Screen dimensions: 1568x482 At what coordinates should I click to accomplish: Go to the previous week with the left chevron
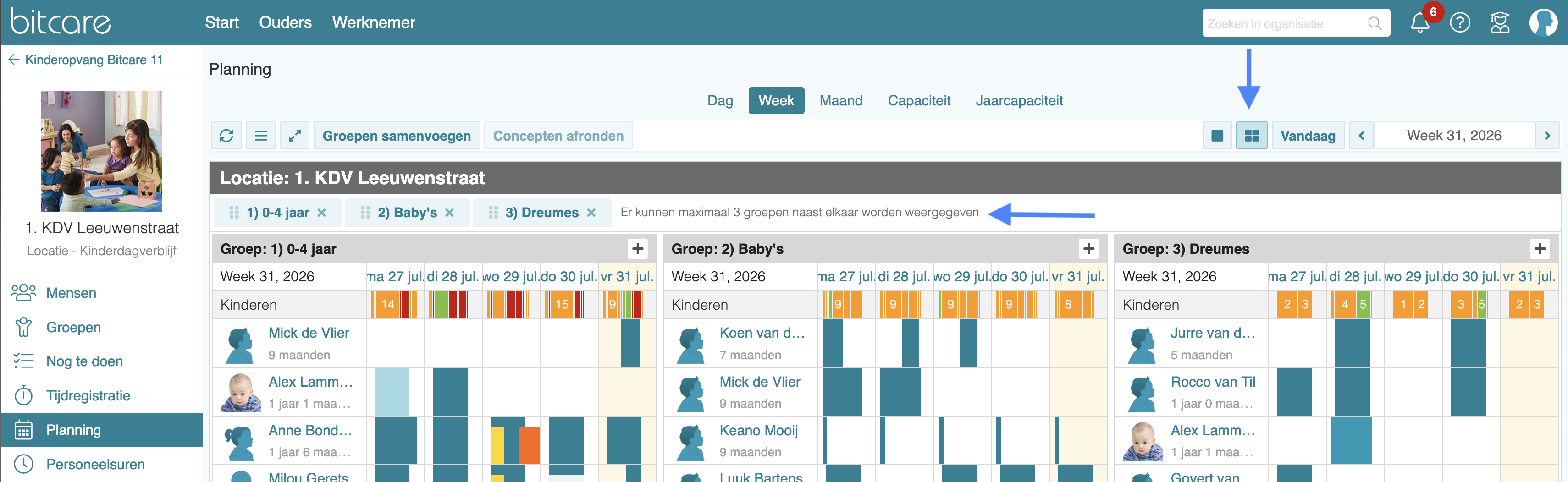tap(1361, 136)
